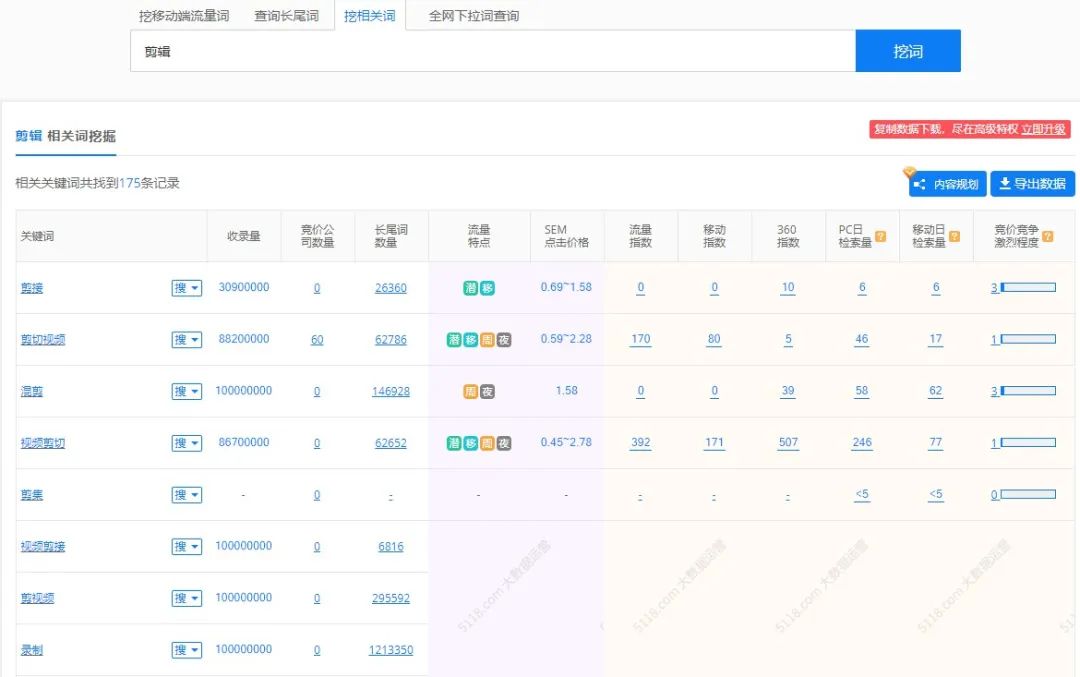The image size is (1080, 677).
Task: Click the gray 夜 badge for 剪切视频
Action: tap(502, 339)
